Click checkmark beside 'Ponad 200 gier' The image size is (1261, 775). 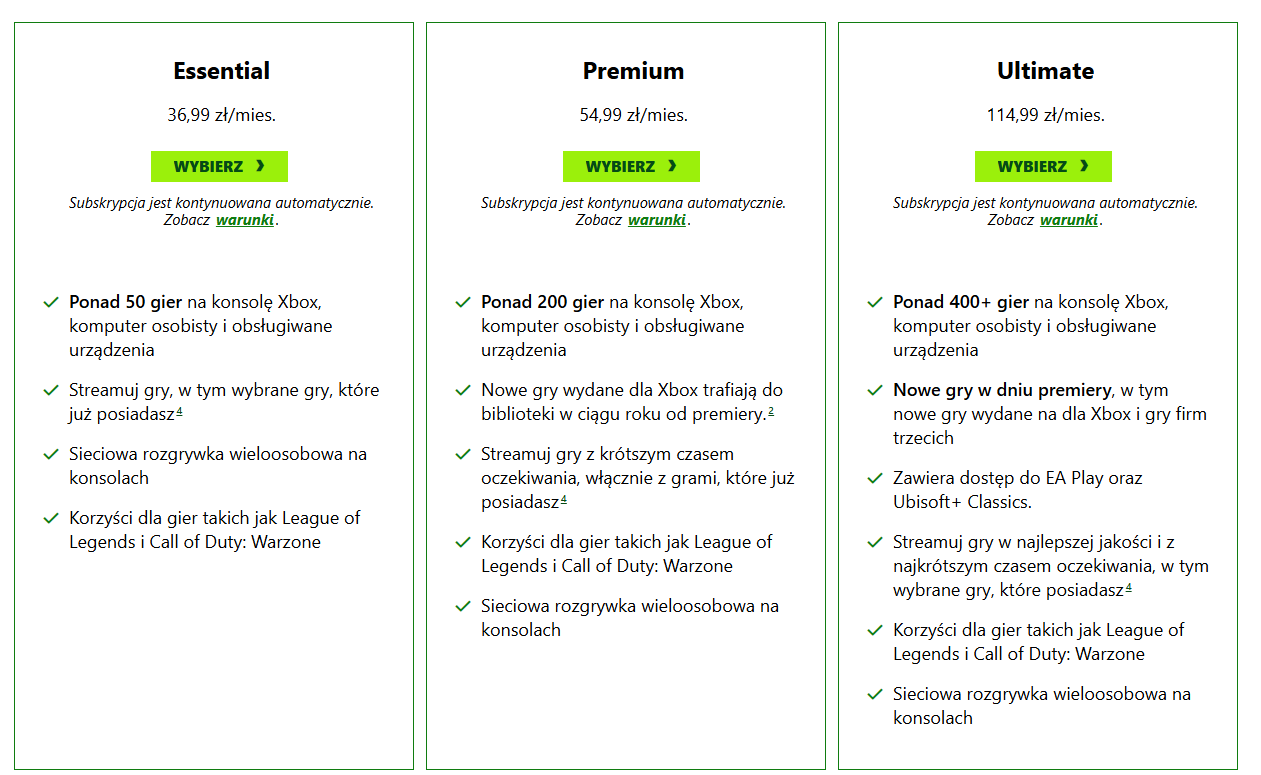tap(463, 302)
